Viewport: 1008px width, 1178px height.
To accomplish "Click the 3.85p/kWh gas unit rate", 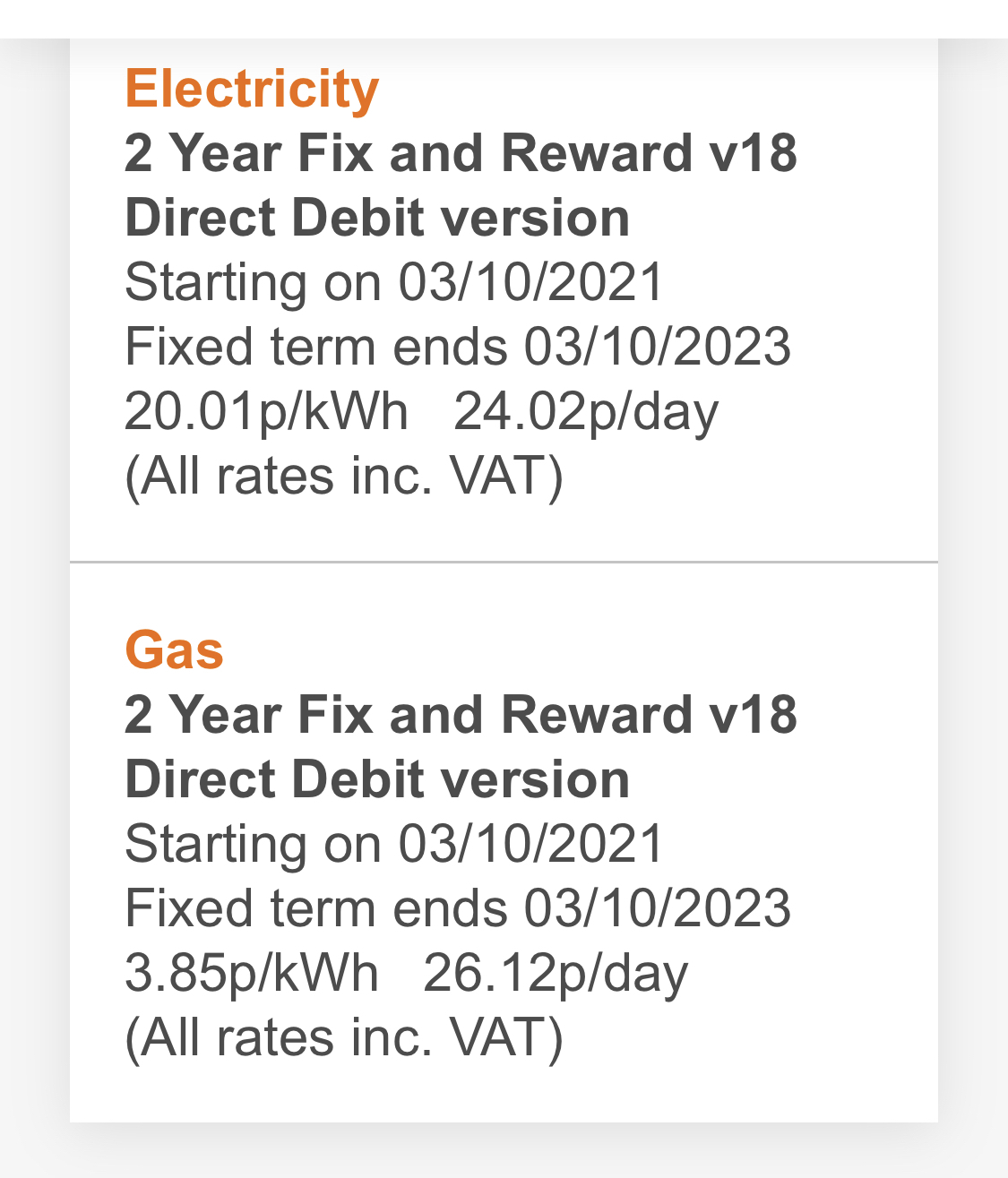I will (252, 974).
